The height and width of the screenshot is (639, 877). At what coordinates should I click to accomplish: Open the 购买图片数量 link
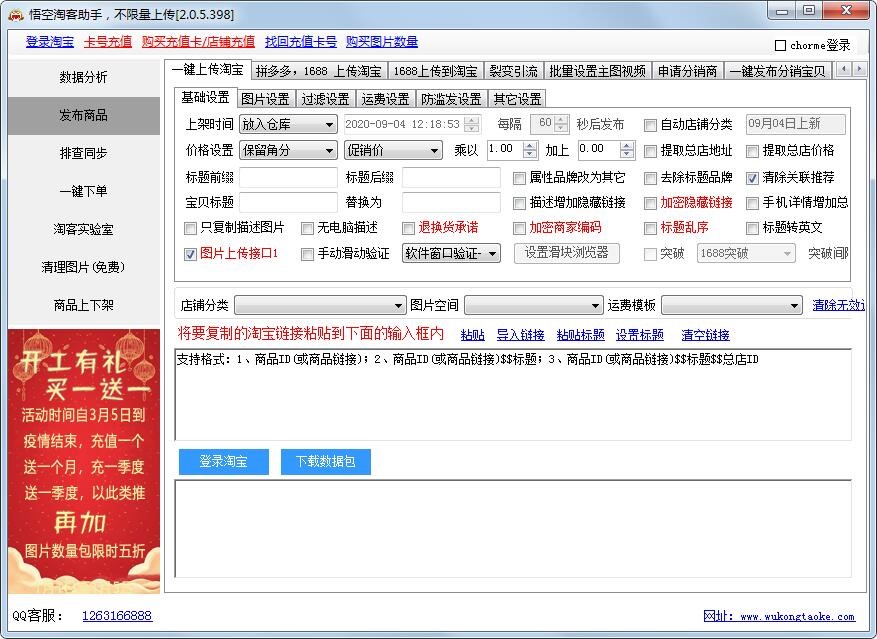[382, 42]
